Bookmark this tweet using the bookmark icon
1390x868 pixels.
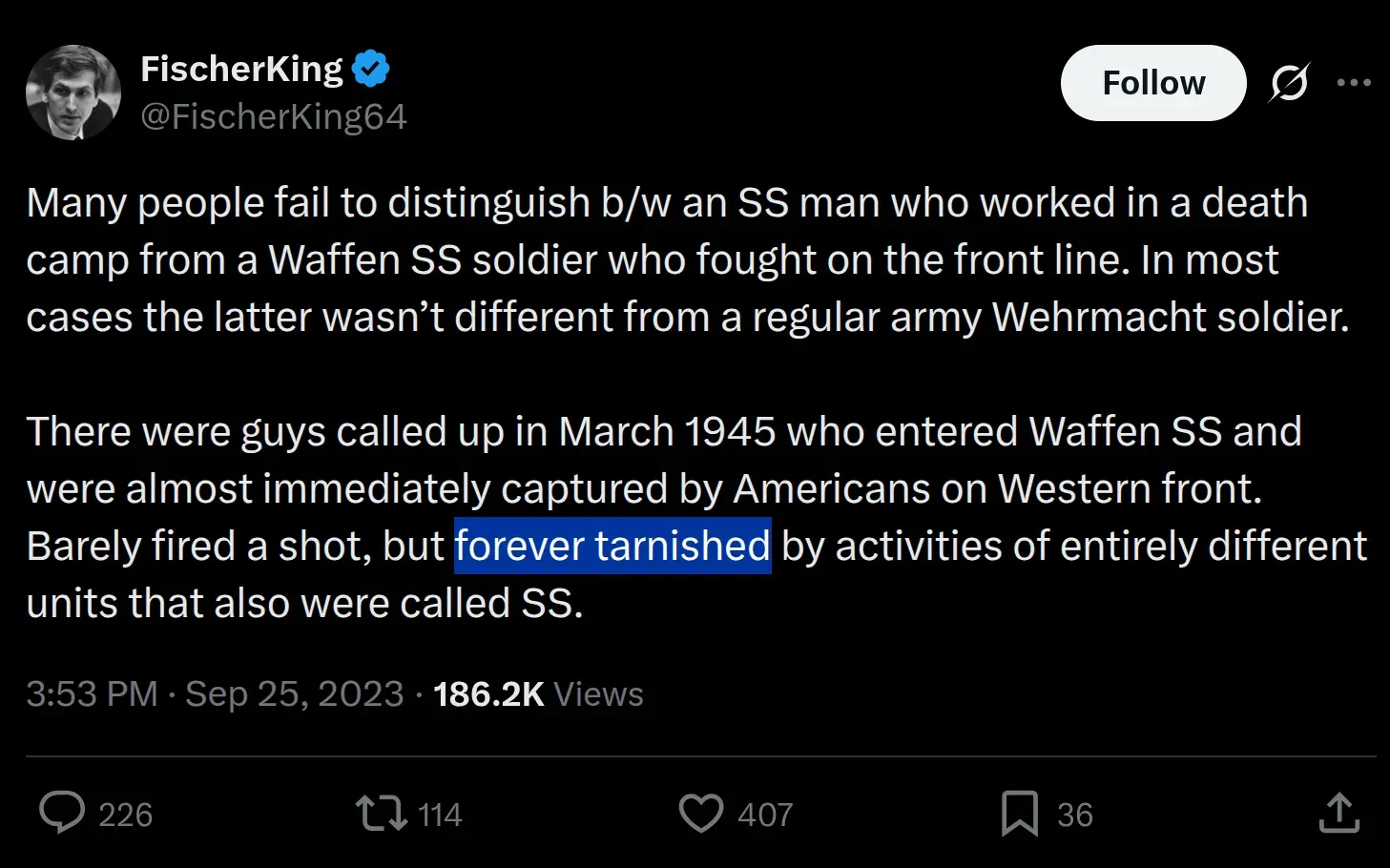(x=1019, y=814)
